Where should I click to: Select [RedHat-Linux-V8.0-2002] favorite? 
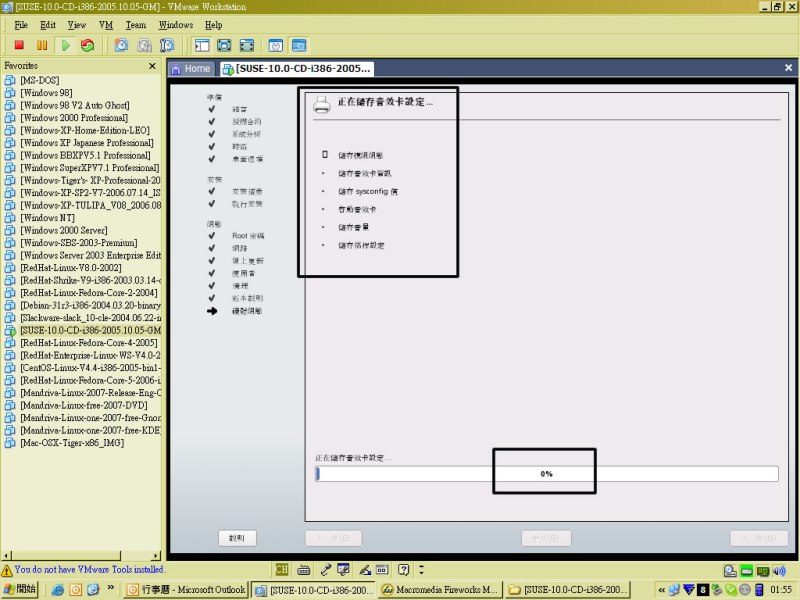click(x=70, y=268)
